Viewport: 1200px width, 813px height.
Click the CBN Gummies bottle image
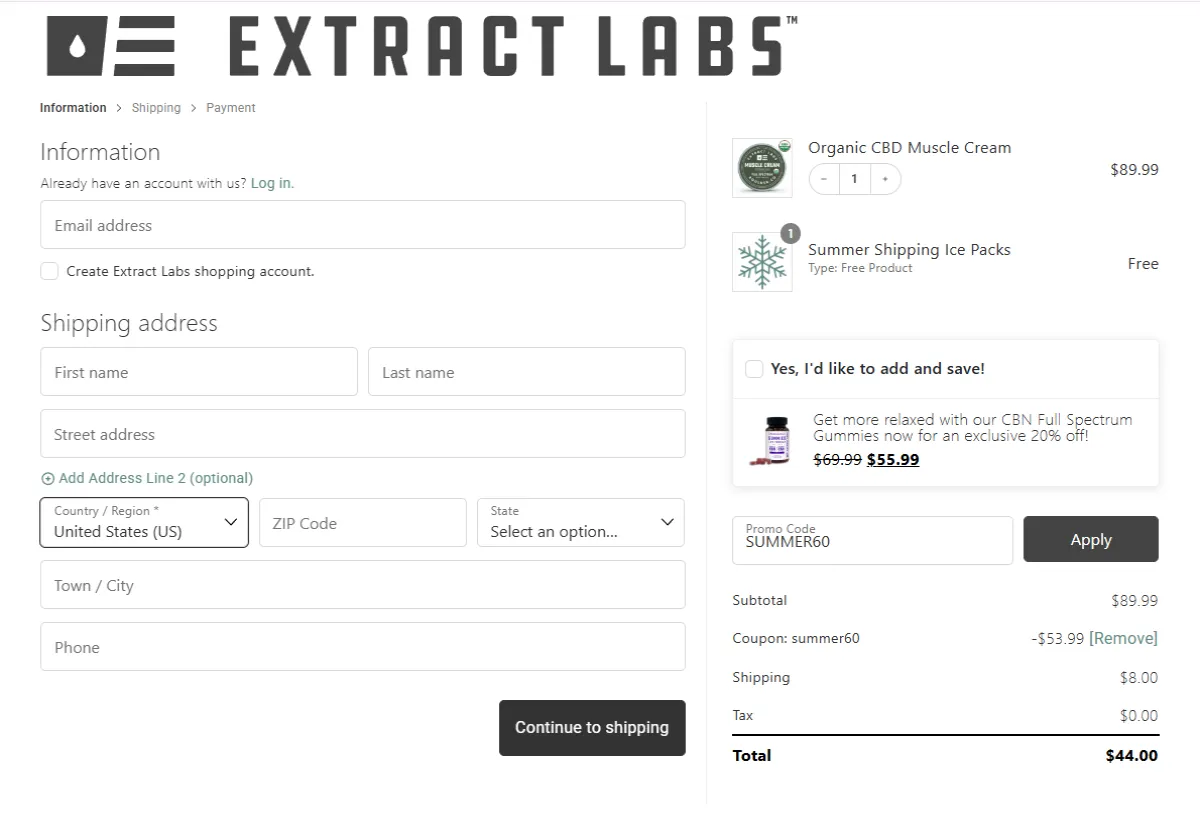tap(777, 441)
